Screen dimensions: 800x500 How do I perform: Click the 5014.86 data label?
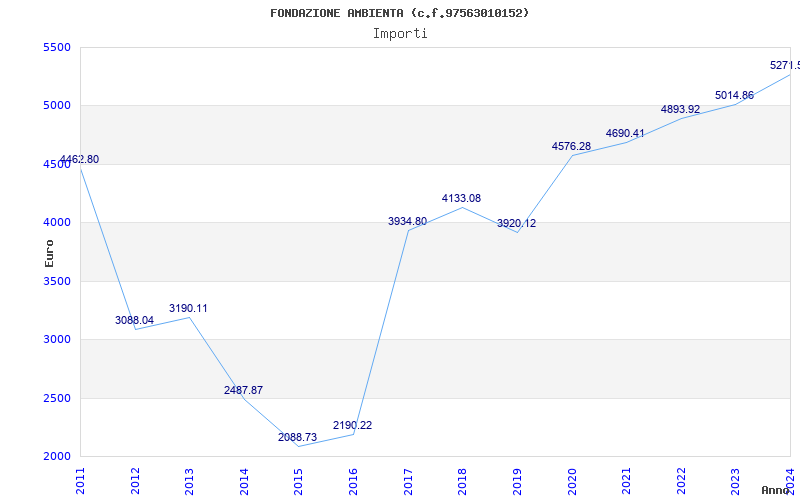click(734, 96)
